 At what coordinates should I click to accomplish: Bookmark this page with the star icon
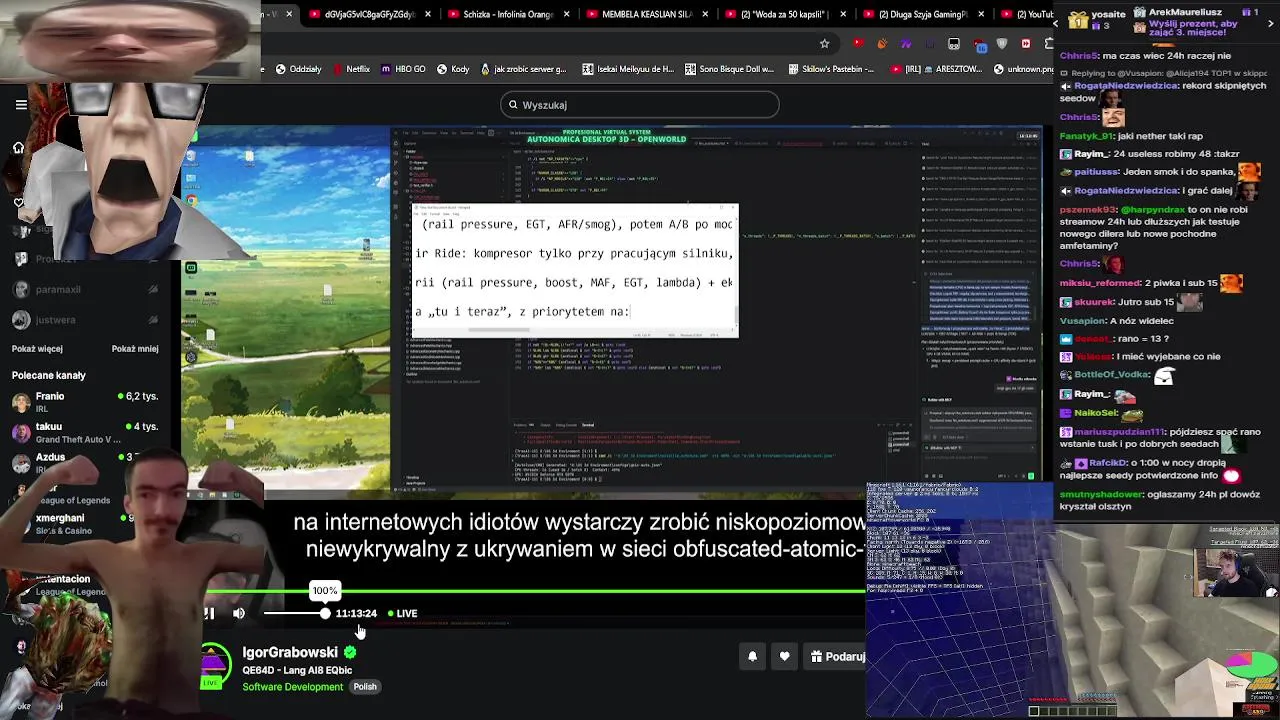tap(824, 44)
